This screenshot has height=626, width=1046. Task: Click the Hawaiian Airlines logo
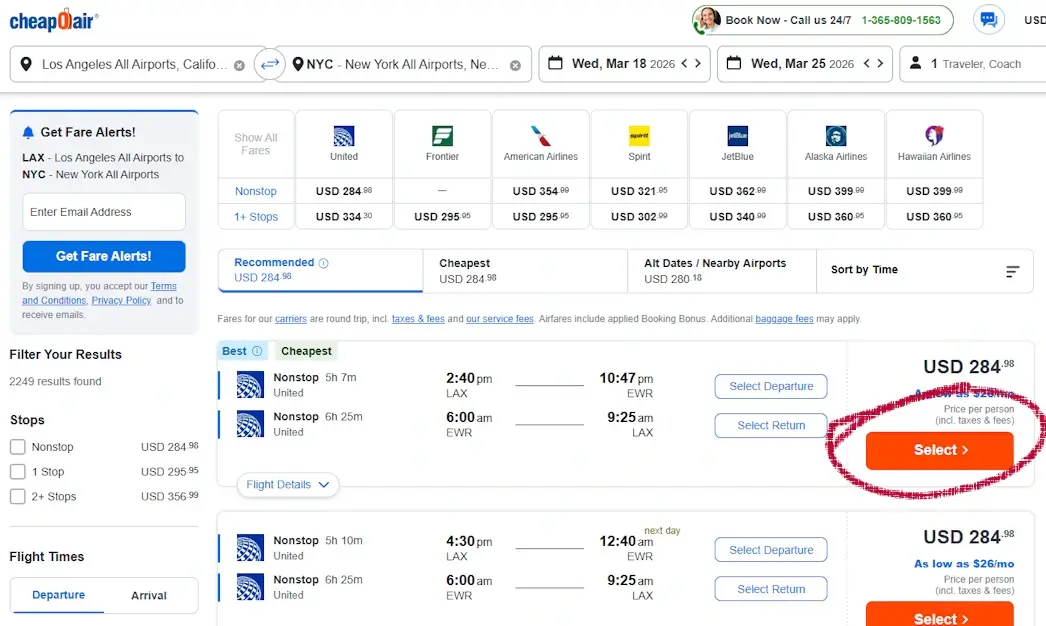point(934,136)
